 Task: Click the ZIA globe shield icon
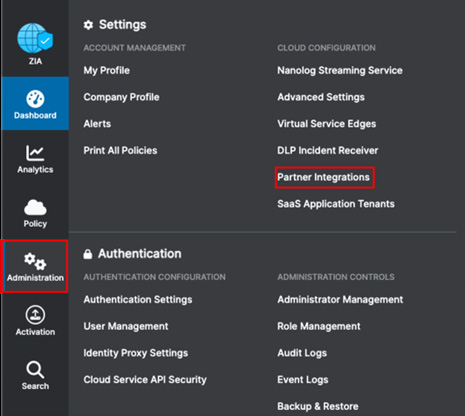(35, 38)
